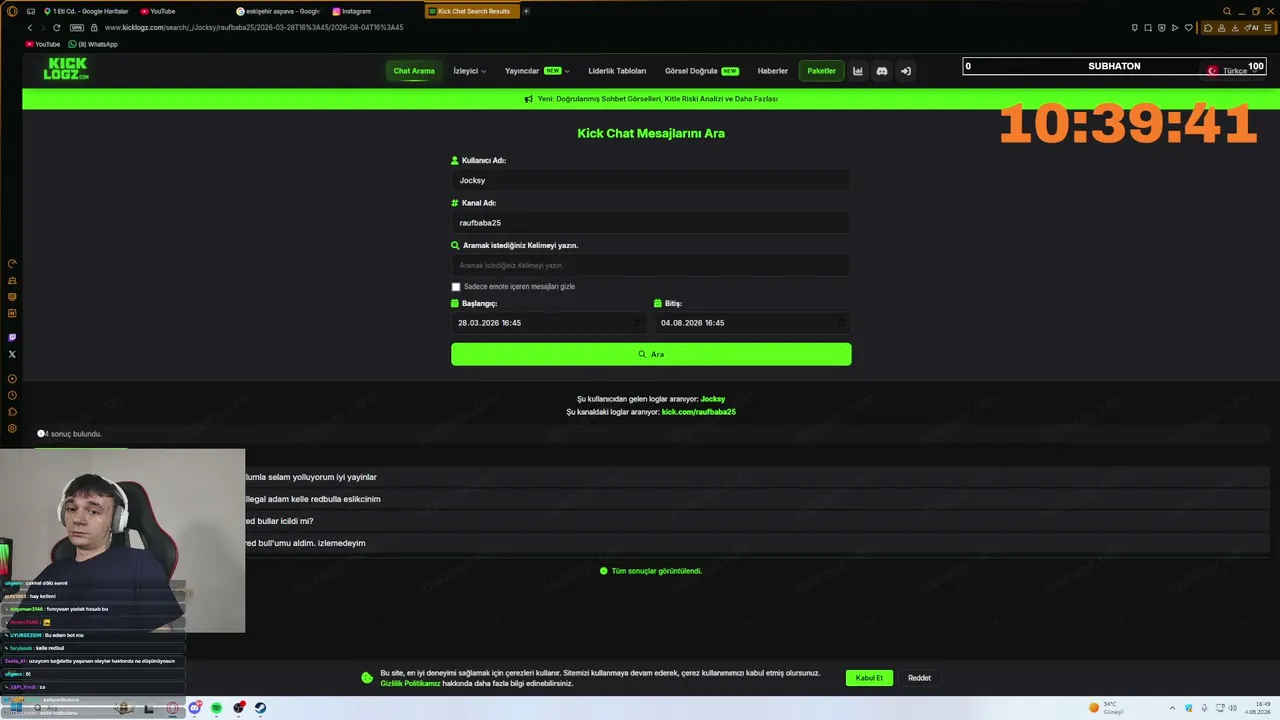
Task: Open the Twitch icon in browser sidebar
Action: pyautogui.click(x=12, y=337)
